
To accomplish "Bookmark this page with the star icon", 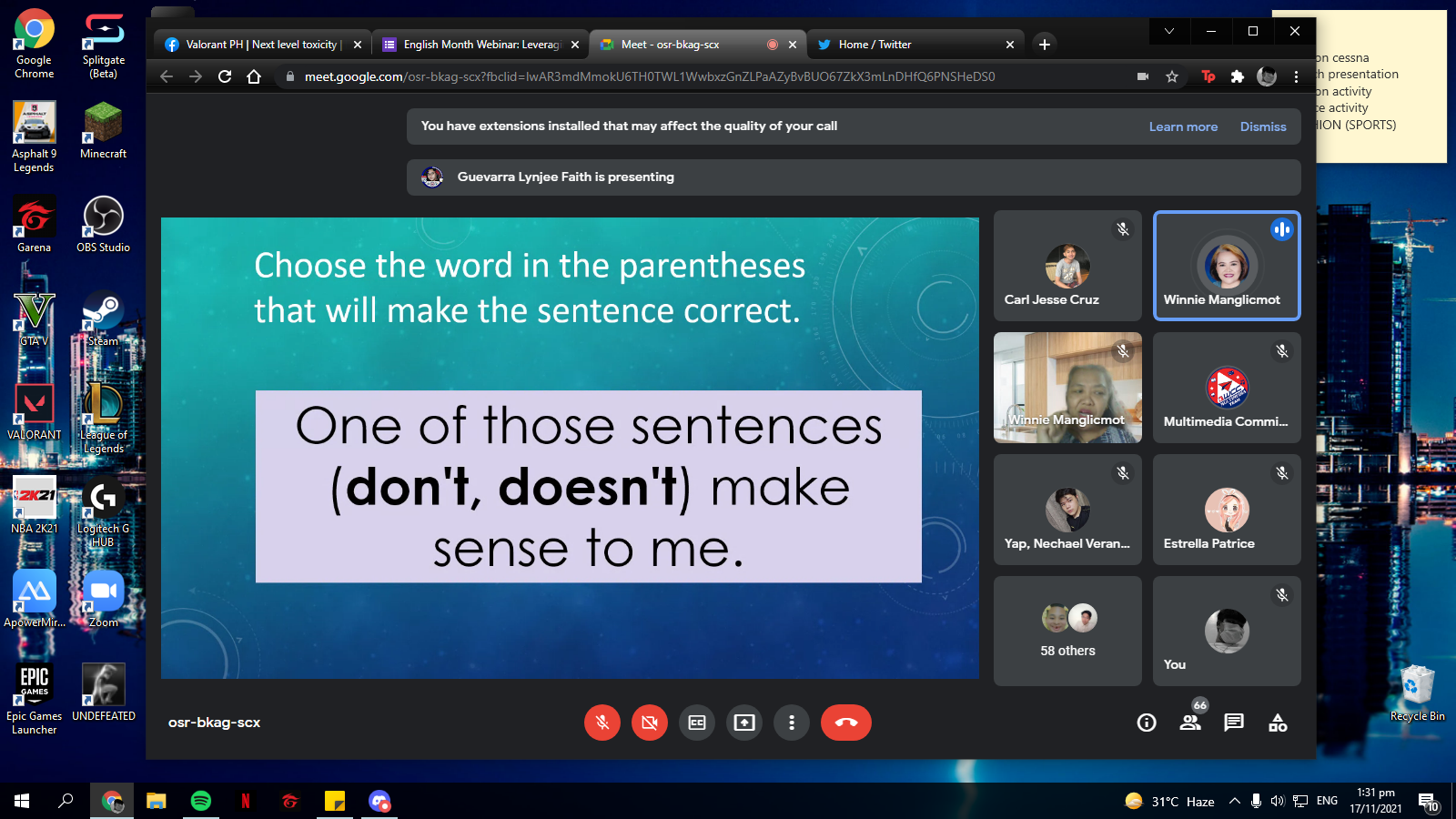I will click(x=1172, y=76).
